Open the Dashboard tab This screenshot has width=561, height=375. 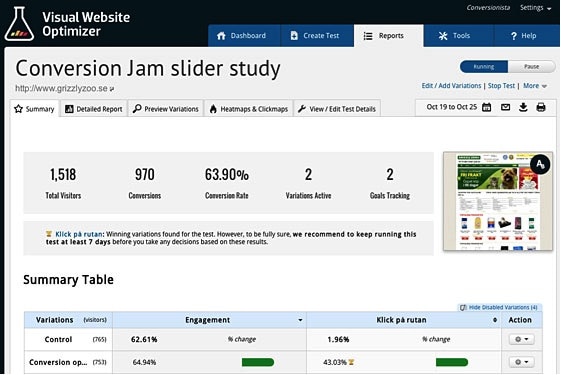244,36
